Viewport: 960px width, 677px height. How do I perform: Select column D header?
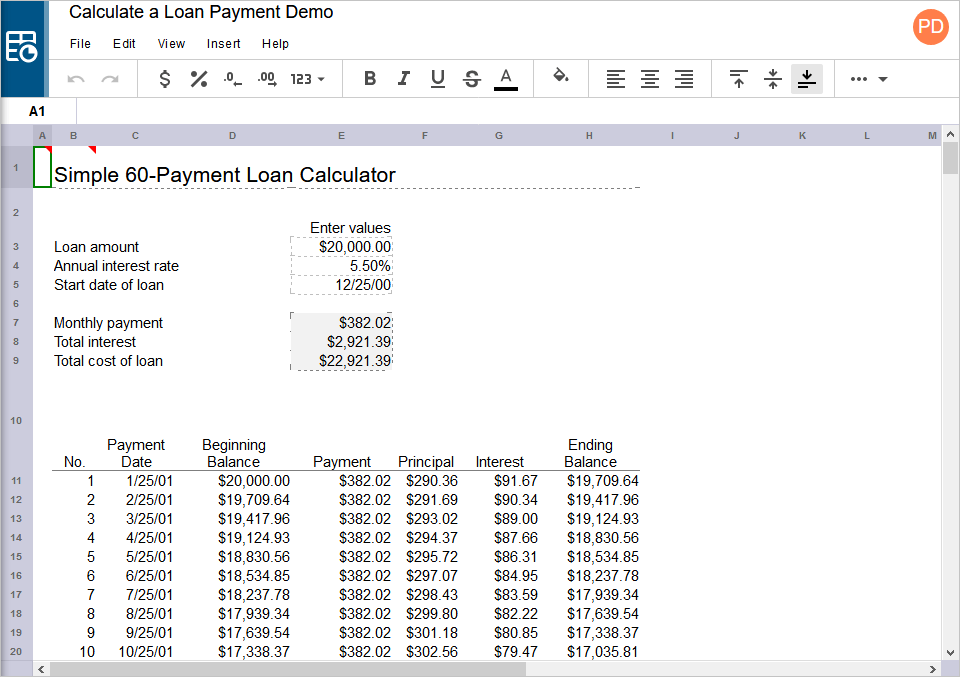(232, 136)
